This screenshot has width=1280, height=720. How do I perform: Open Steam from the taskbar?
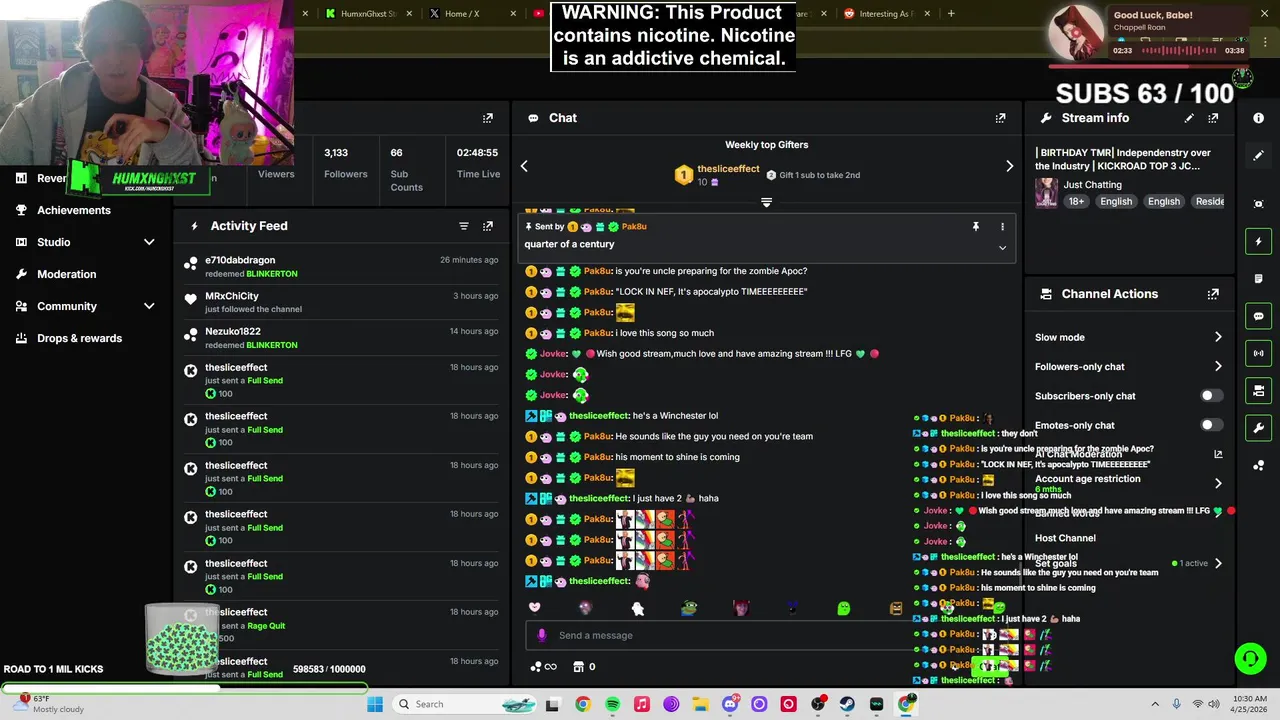pyautogui.click(x=847, y=704)
